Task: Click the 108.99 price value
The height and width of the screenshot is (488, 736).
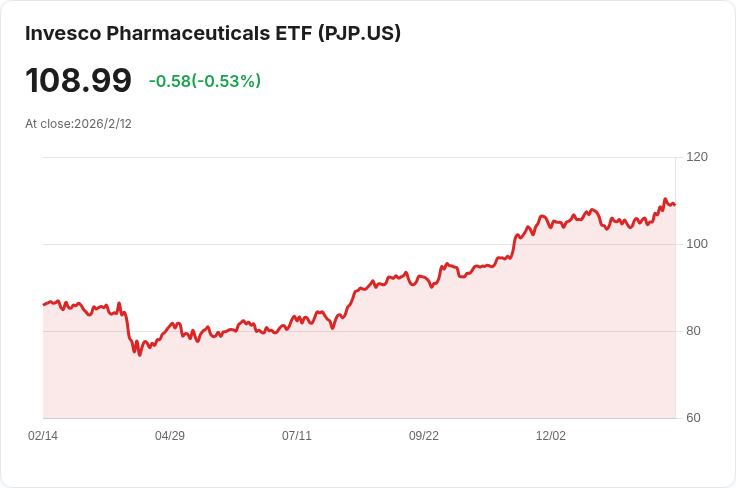Action: tap(78, 80)
